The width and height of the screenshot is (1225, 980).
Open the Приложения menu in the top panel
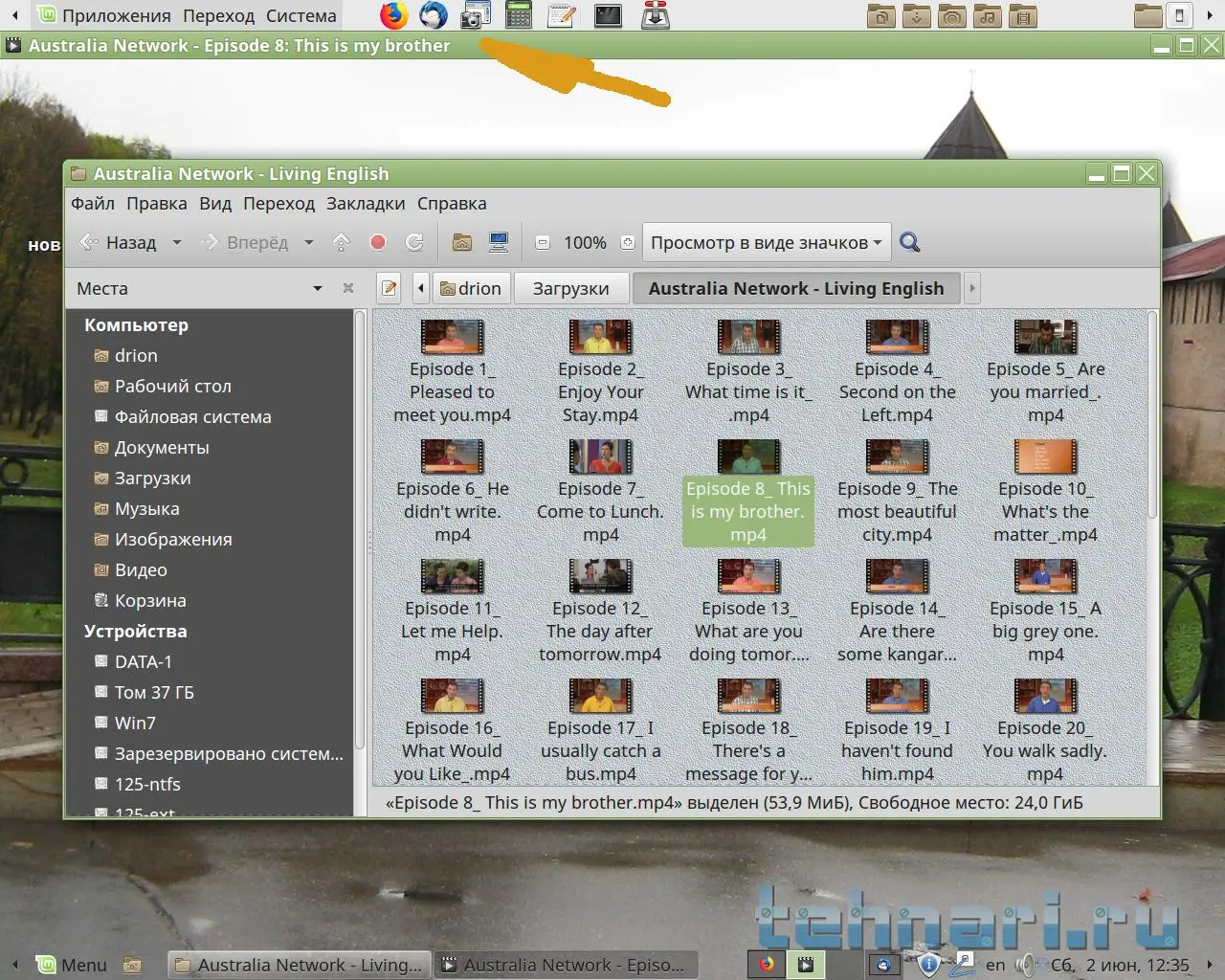coord(117,15)
